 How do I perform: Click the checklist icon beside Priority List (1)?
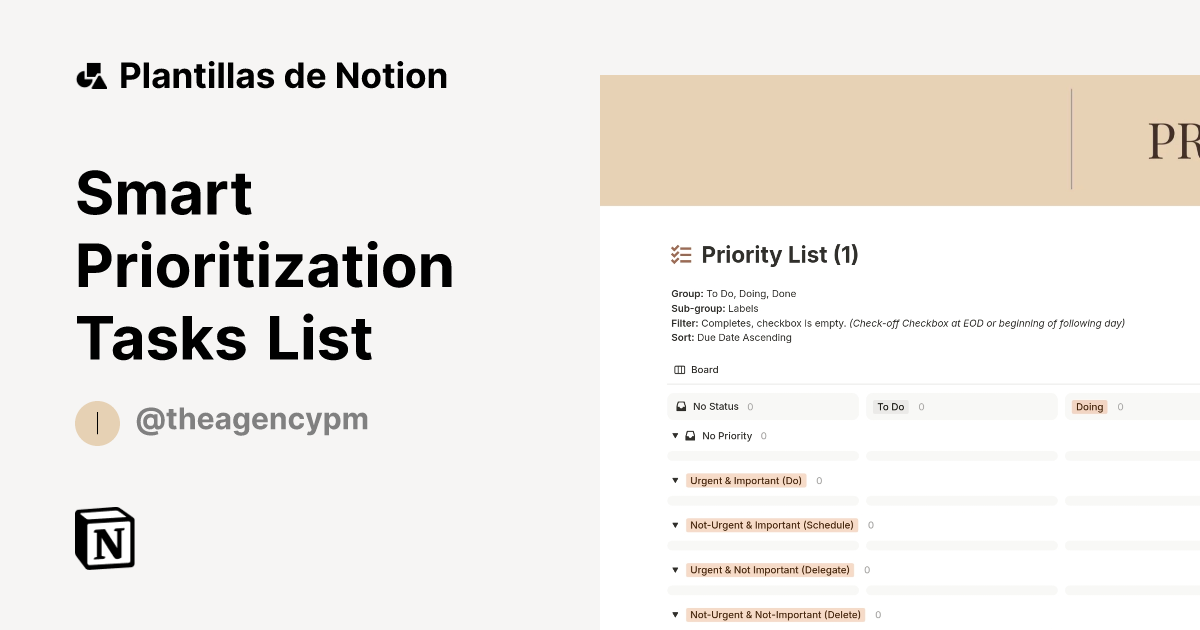pos(681,255)
